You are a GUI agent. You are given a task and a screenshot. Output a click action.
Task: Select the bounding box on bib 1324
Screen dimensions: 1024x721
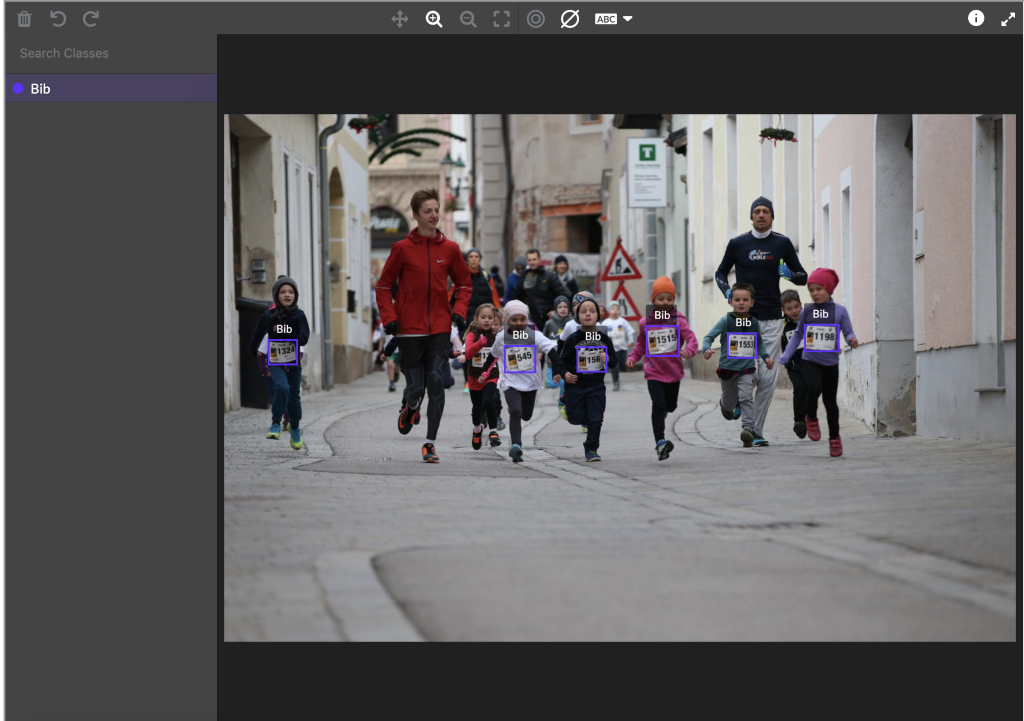283,352
